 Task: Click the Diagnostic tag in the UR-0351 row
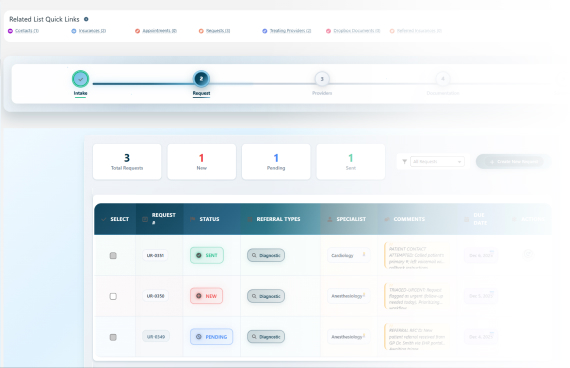tap(266, 255)
